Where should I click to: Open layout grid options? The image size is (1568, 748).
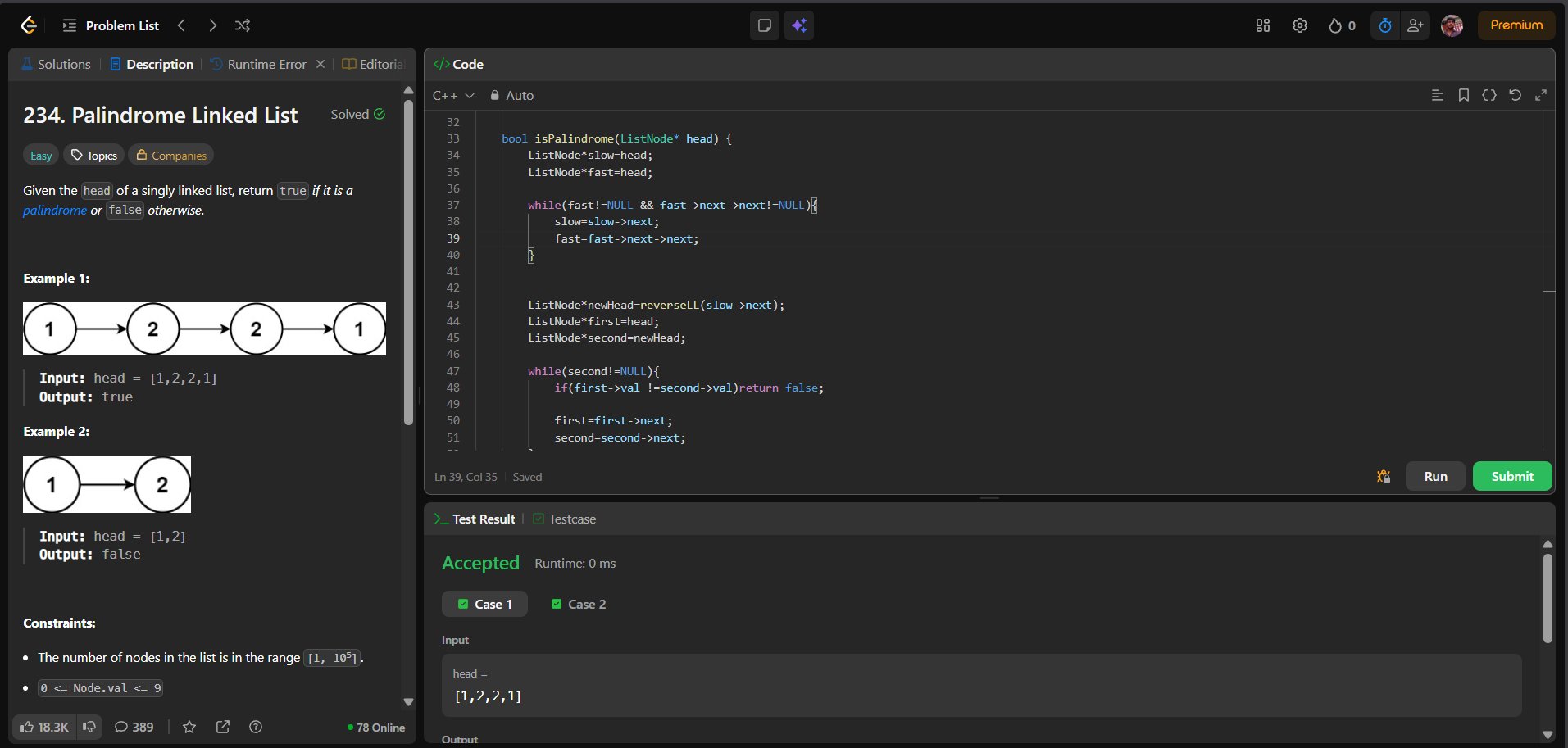1262,25
